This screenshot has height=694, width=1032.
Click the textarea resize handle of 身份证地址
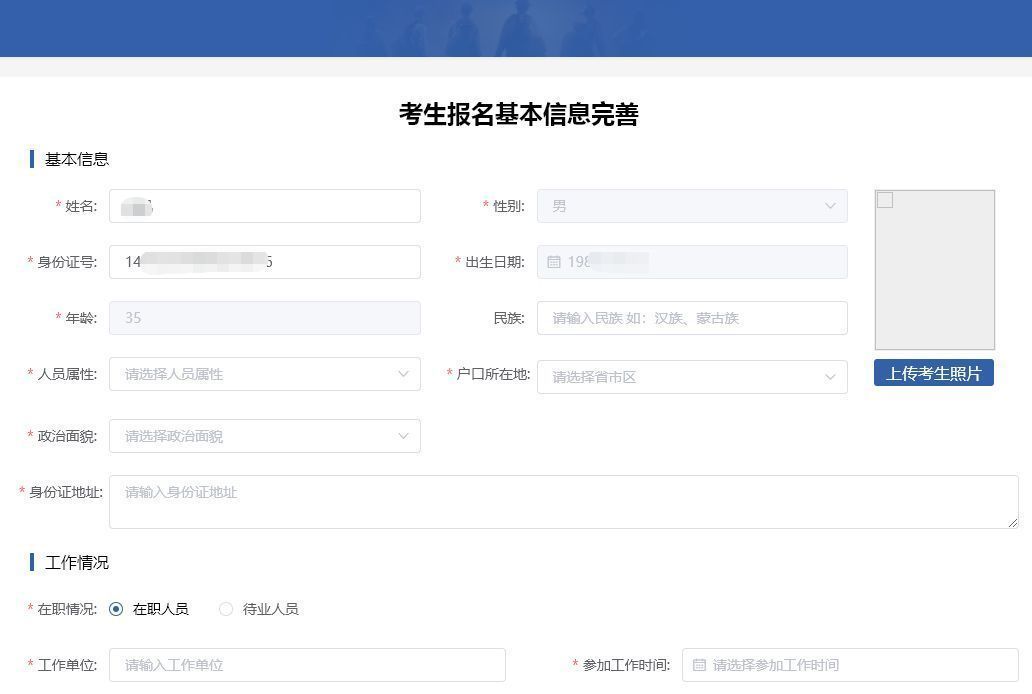[1013, 523]
